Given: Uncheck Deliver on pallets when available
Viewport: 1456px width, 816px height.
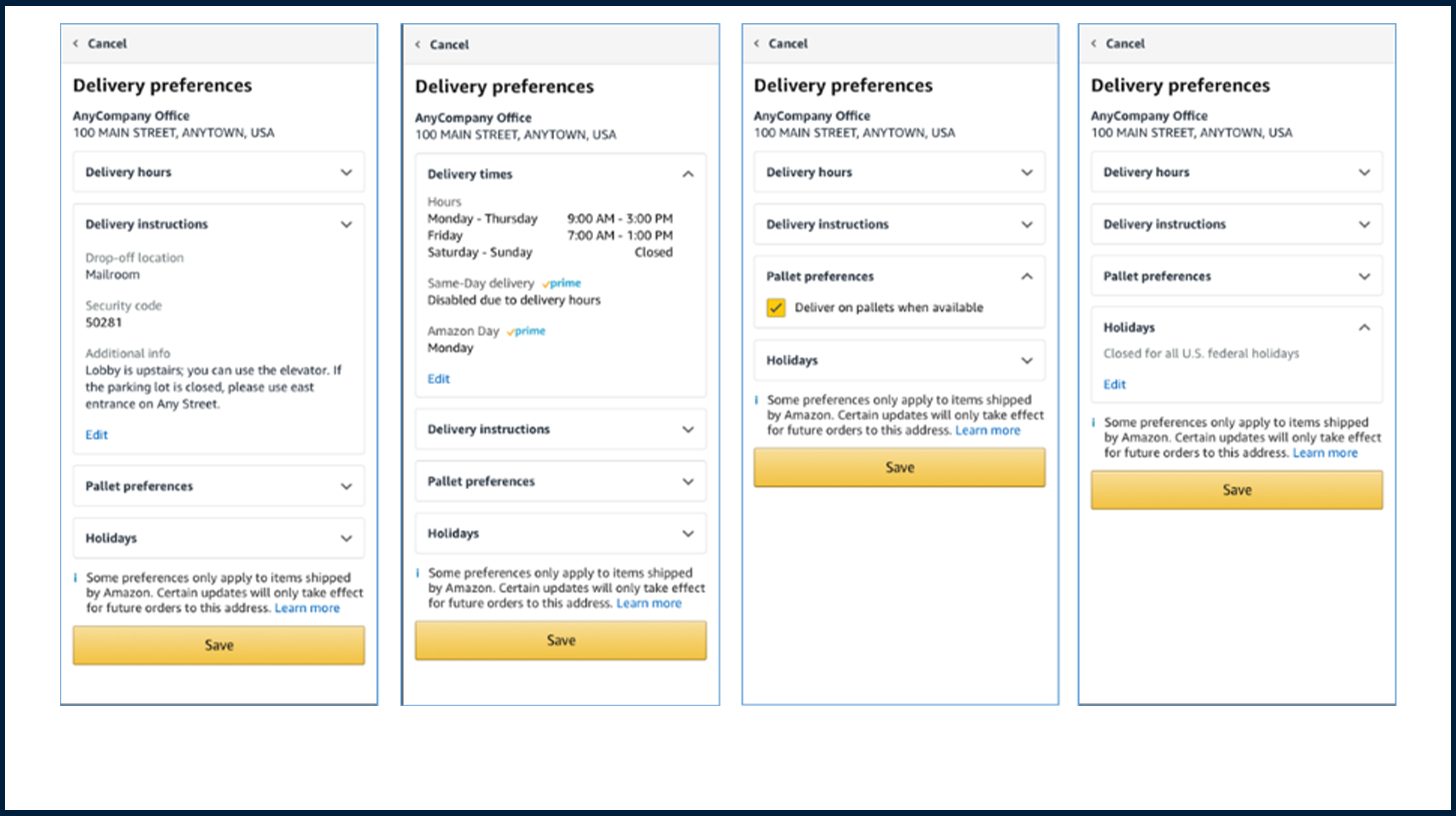Looking at the screenshot, I should (x=777, y=307).
